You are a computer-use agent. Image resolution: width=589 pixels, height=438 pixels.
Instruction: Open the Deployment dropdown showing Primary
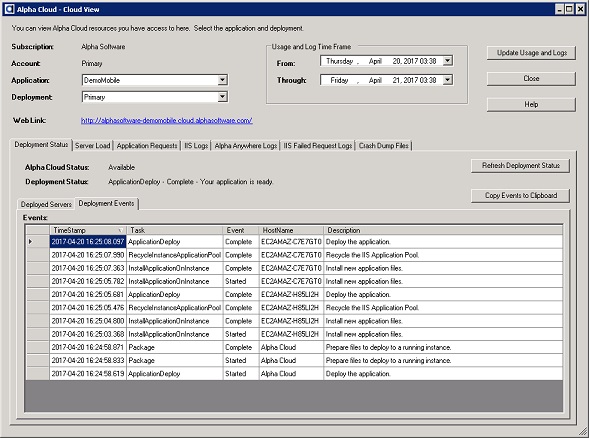tap(222, 97)
